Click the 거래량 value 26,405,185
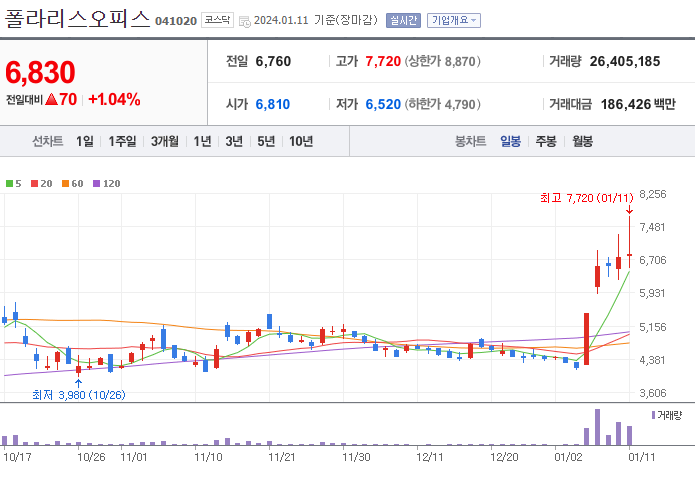Image resolution: width=695 pixels, height=484 pixels. click(x=625, y=61)
